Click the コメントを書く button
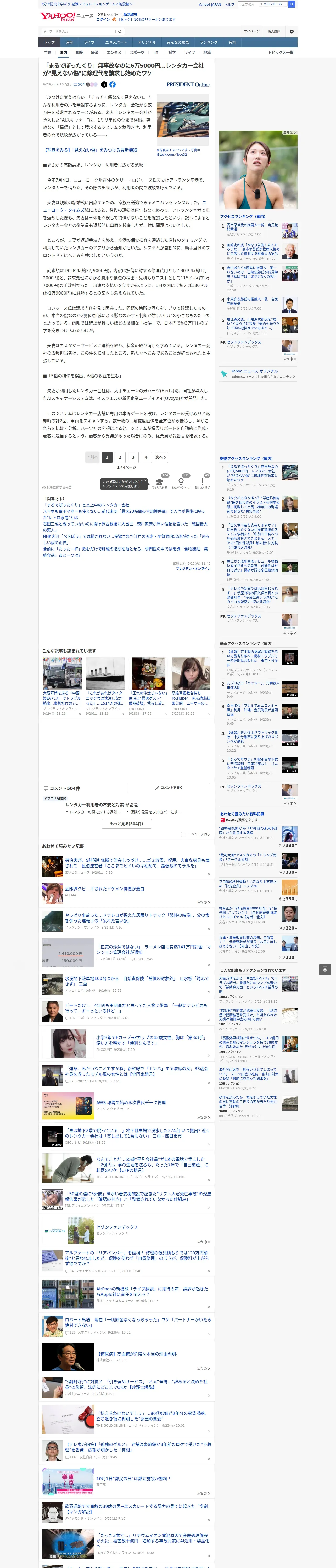Viewport: 336px width, 1568px height. tap(169, 788)
